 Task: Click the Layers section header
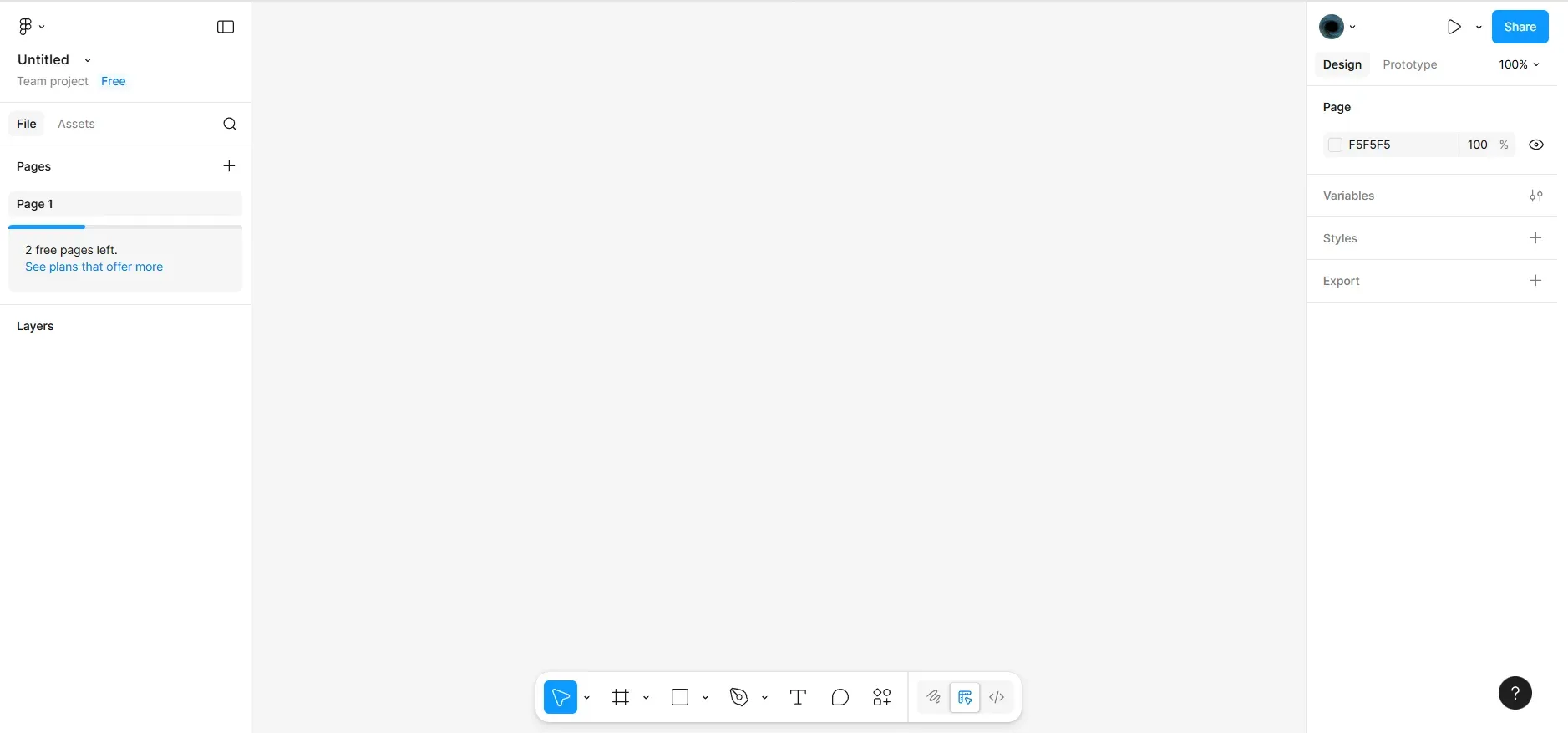coord(35,326)
